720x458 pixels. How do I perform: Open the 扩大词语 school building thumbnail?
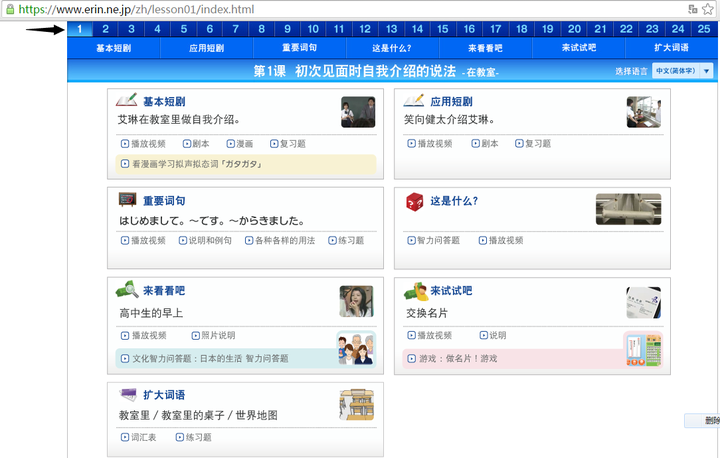357,405
